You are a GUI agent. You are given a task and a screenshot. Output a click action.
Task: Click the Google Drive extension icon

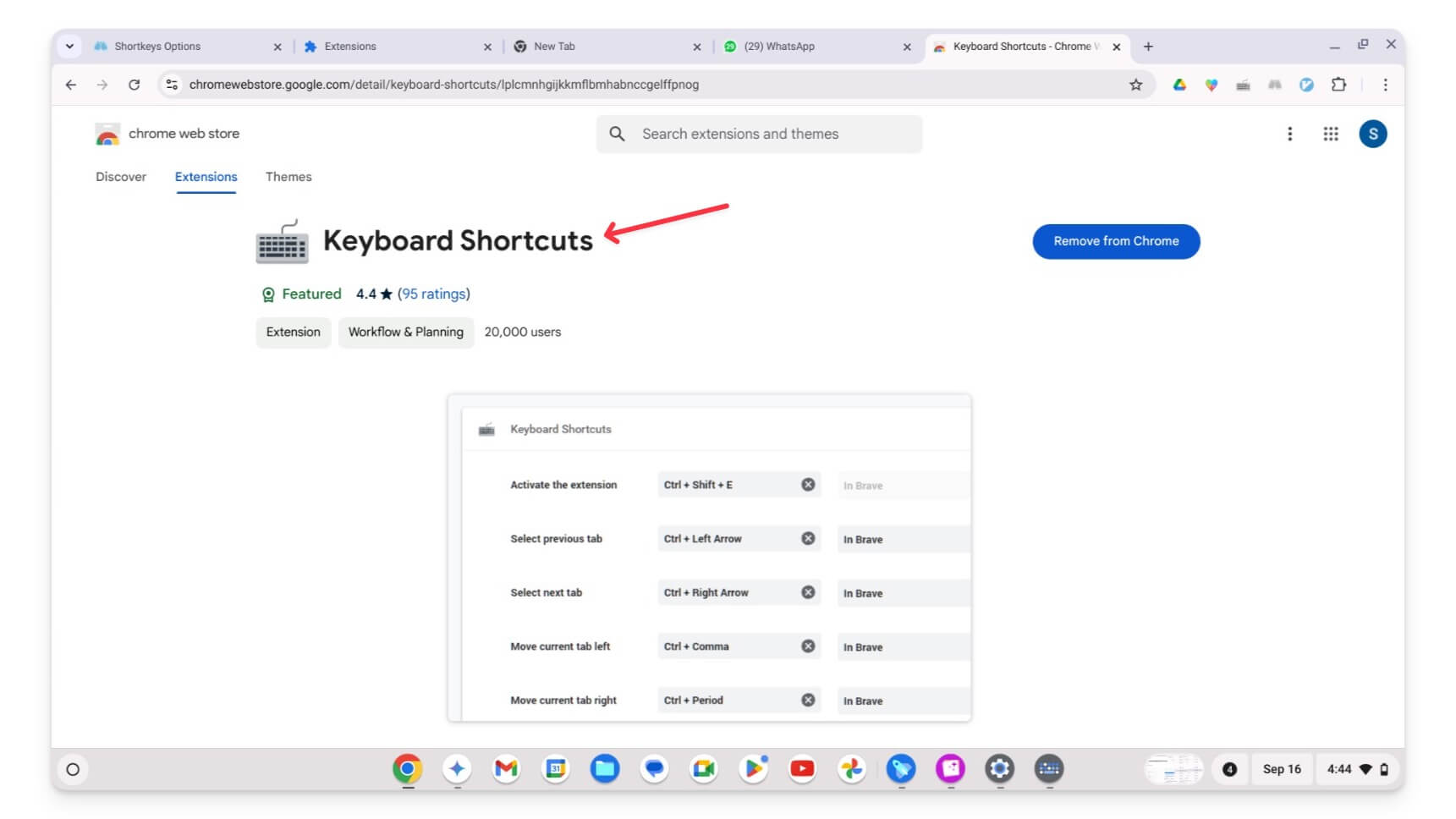(x=1179, y=85)
